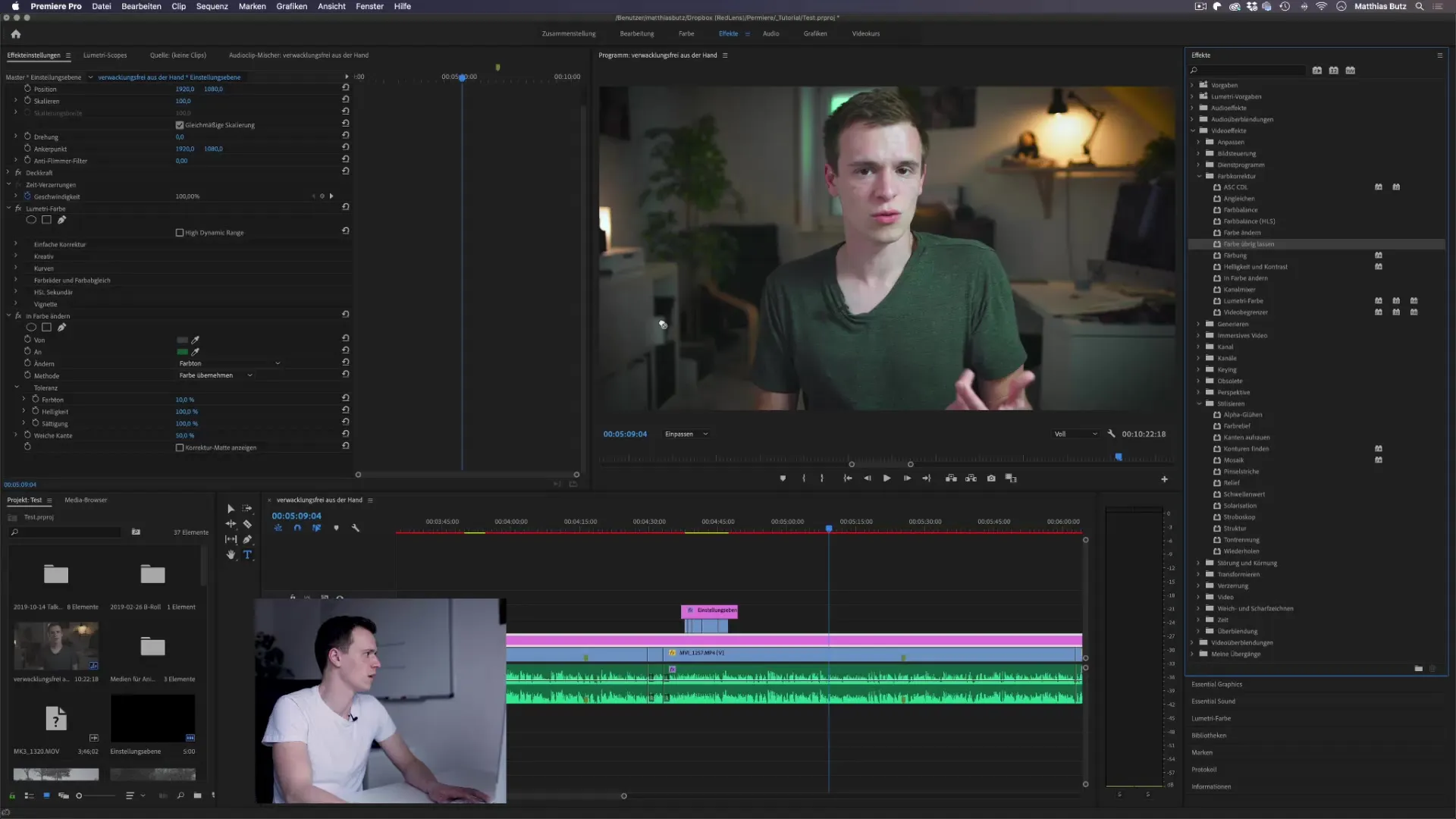Open Ändern dropdown set to Farbton

(229, 363)
